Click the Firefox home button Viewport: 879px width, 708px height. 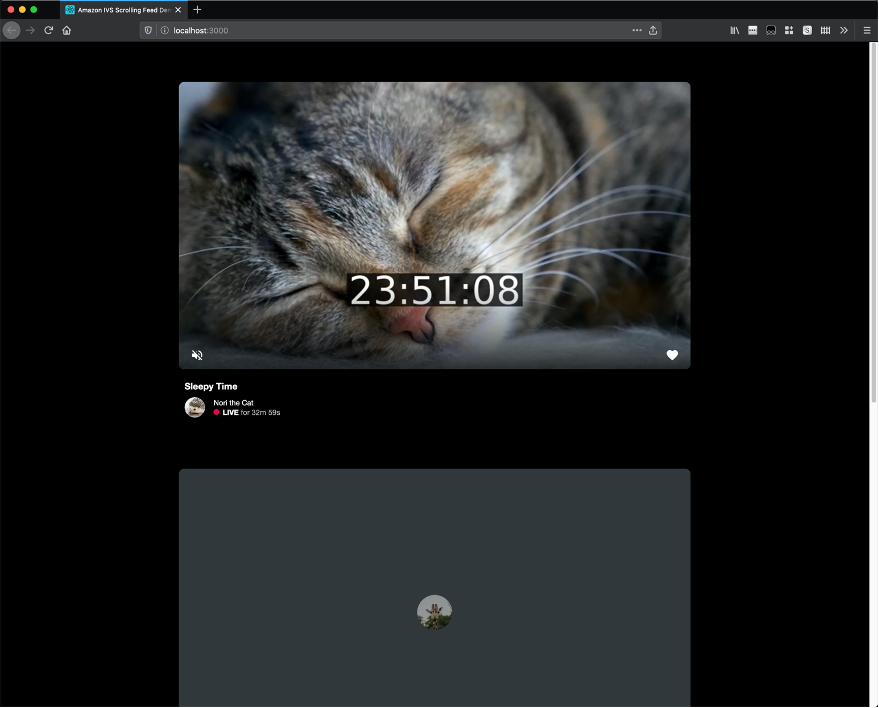(66, 30)
